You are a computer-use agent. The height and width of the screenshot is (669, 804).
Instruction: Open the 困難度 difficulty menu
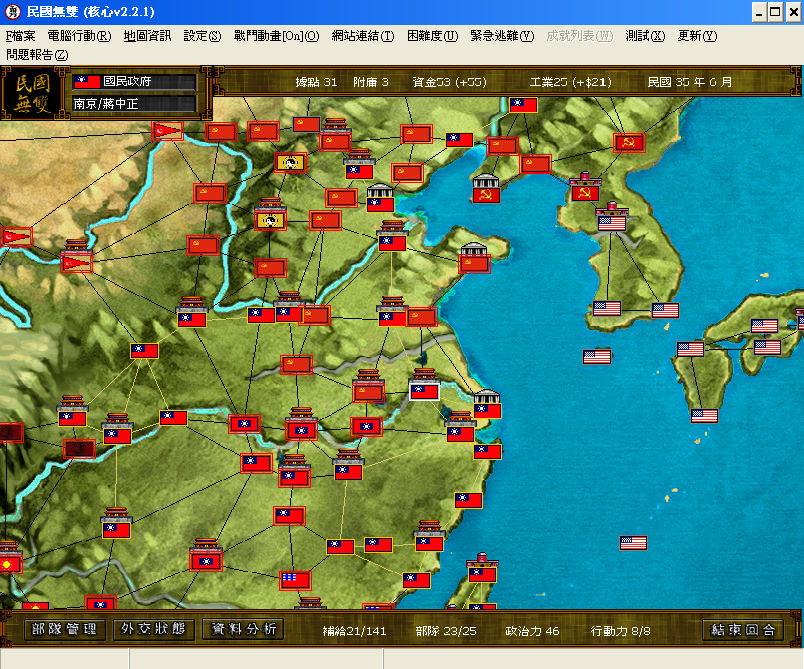click(432, 36)
